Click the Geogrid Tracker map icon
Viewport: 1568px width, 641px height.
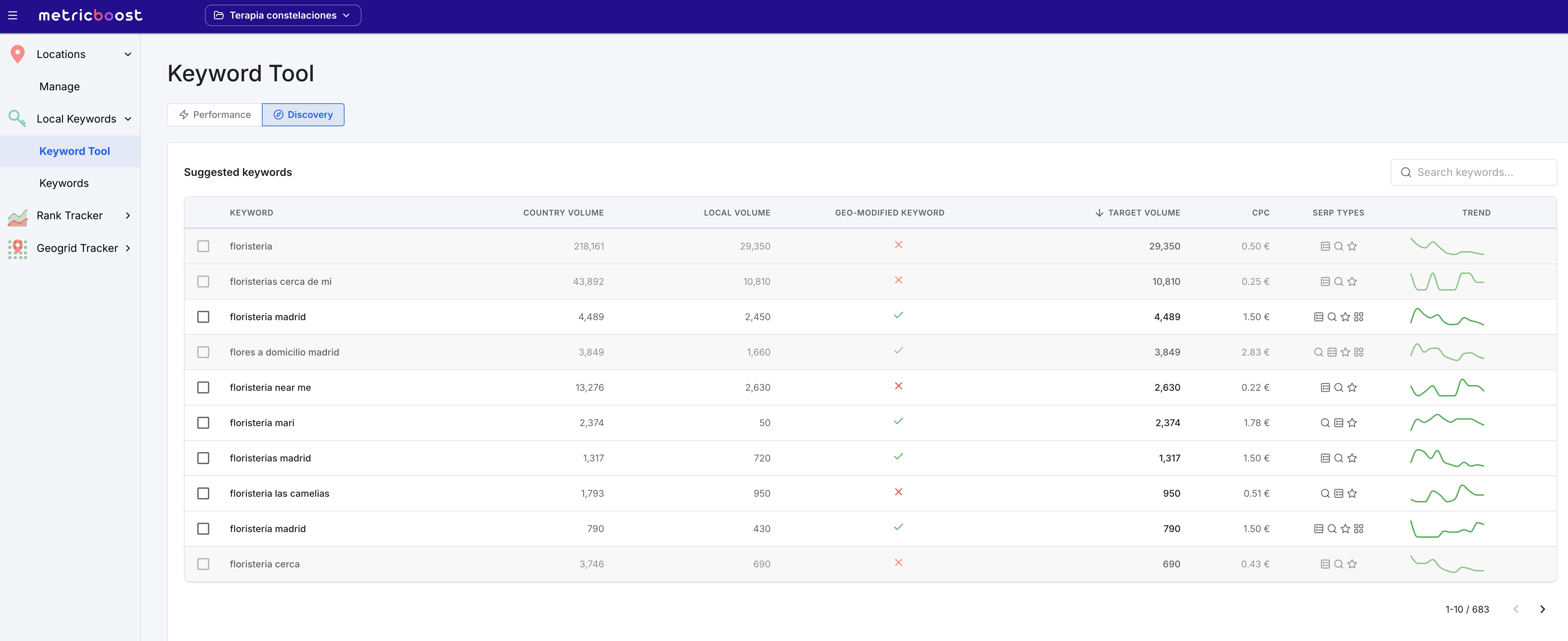pyautogui.click(x=18, y=248)
